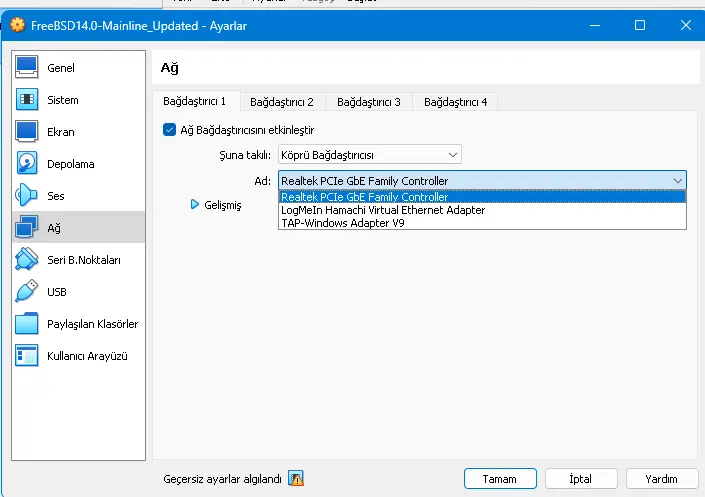
Task: Open the Şuna takılı dropdown
Action: click(370, 155)
